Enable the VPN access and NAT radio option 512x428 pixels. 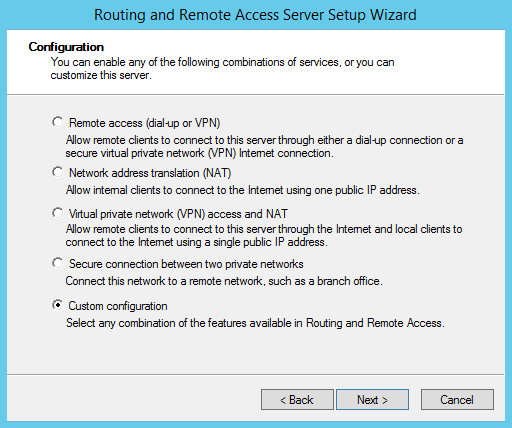coord(58,213)
